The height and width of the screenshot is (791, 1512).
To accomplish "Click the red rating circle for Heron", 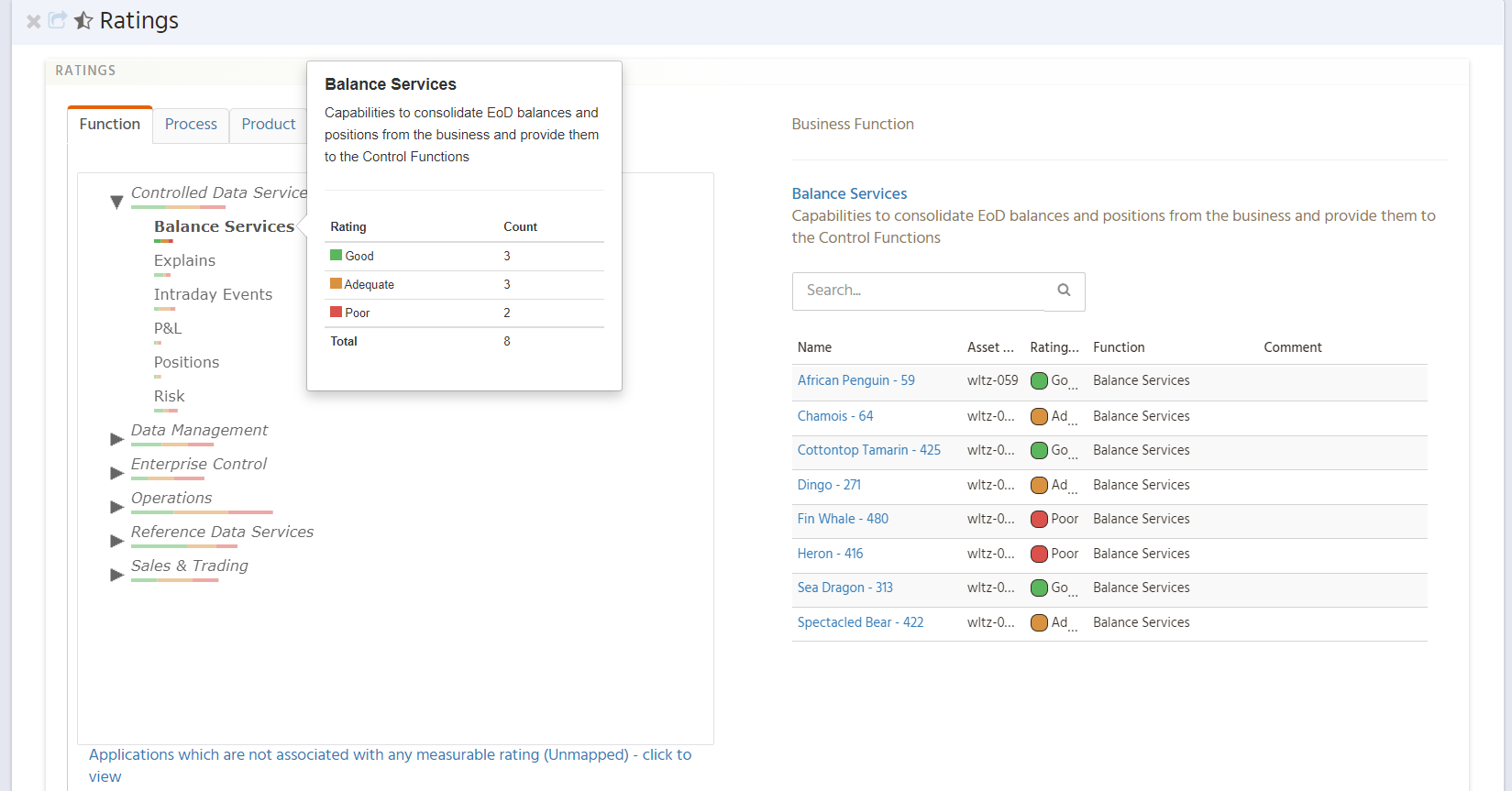I will point(1039,555).
